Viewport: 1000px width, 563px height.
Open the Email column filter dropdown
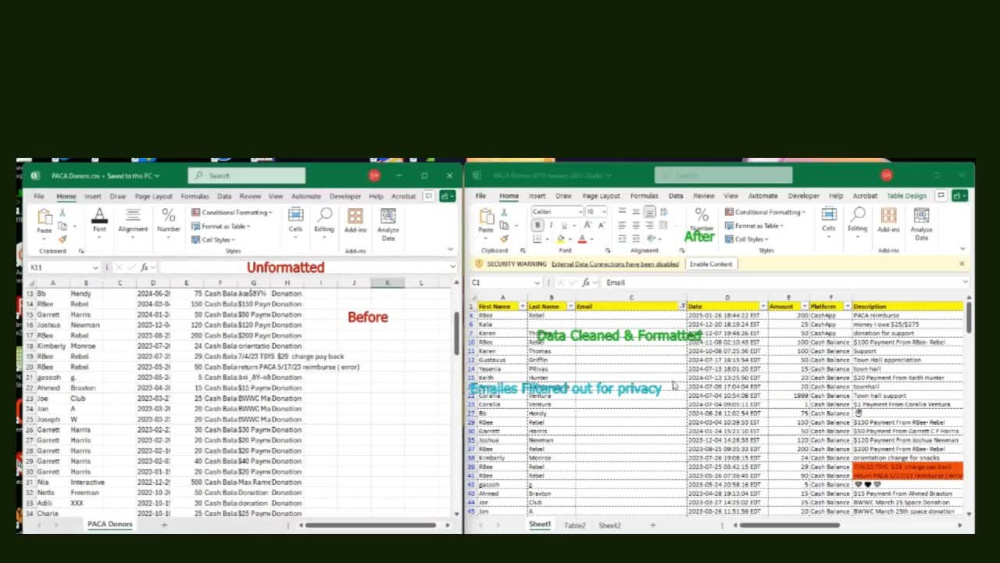coord(682,307)
